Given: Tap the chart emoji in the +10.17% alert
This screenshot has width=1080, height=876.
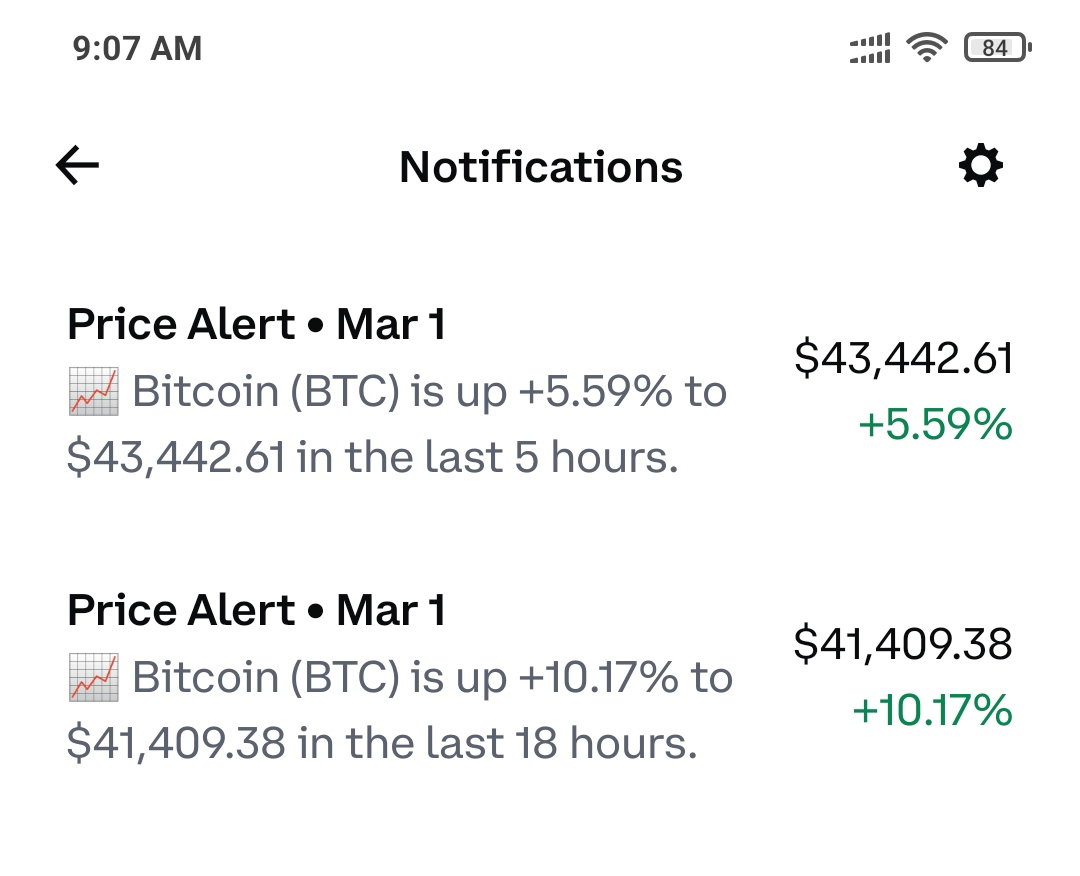Looking at the screenshot, I should point(94,677).
